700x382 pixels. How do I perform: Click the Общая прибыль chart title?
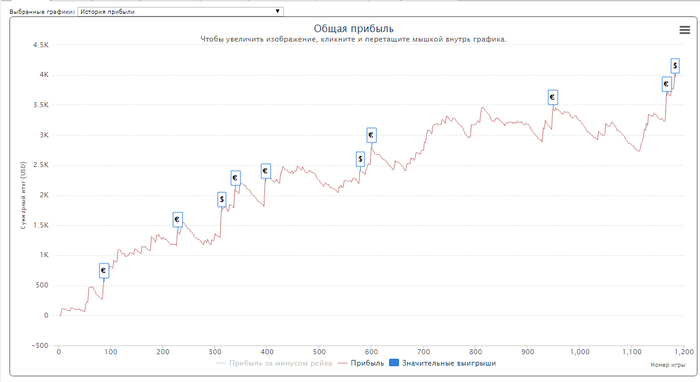[354, 29]
